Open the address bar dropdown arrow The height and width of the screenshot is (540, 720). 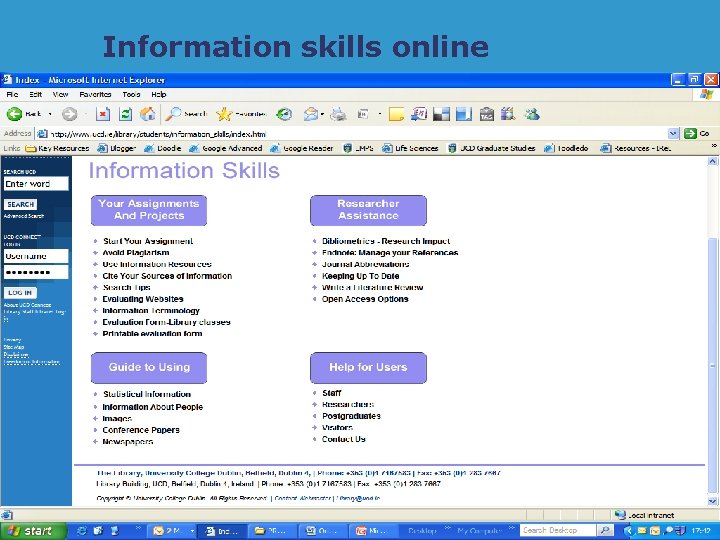tap(673, 134)
